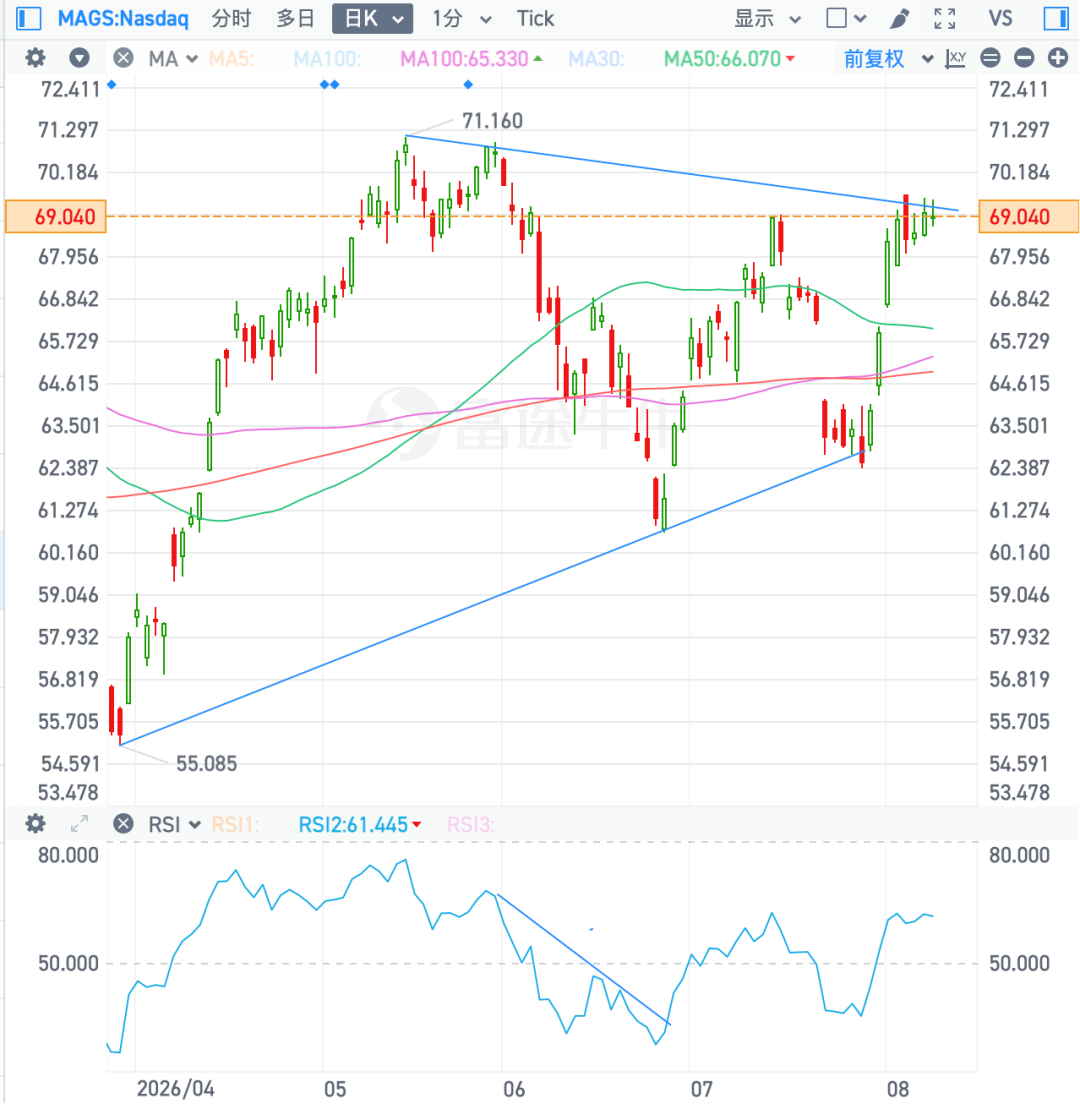Open MA indicator settings gear

coord(35,58)
